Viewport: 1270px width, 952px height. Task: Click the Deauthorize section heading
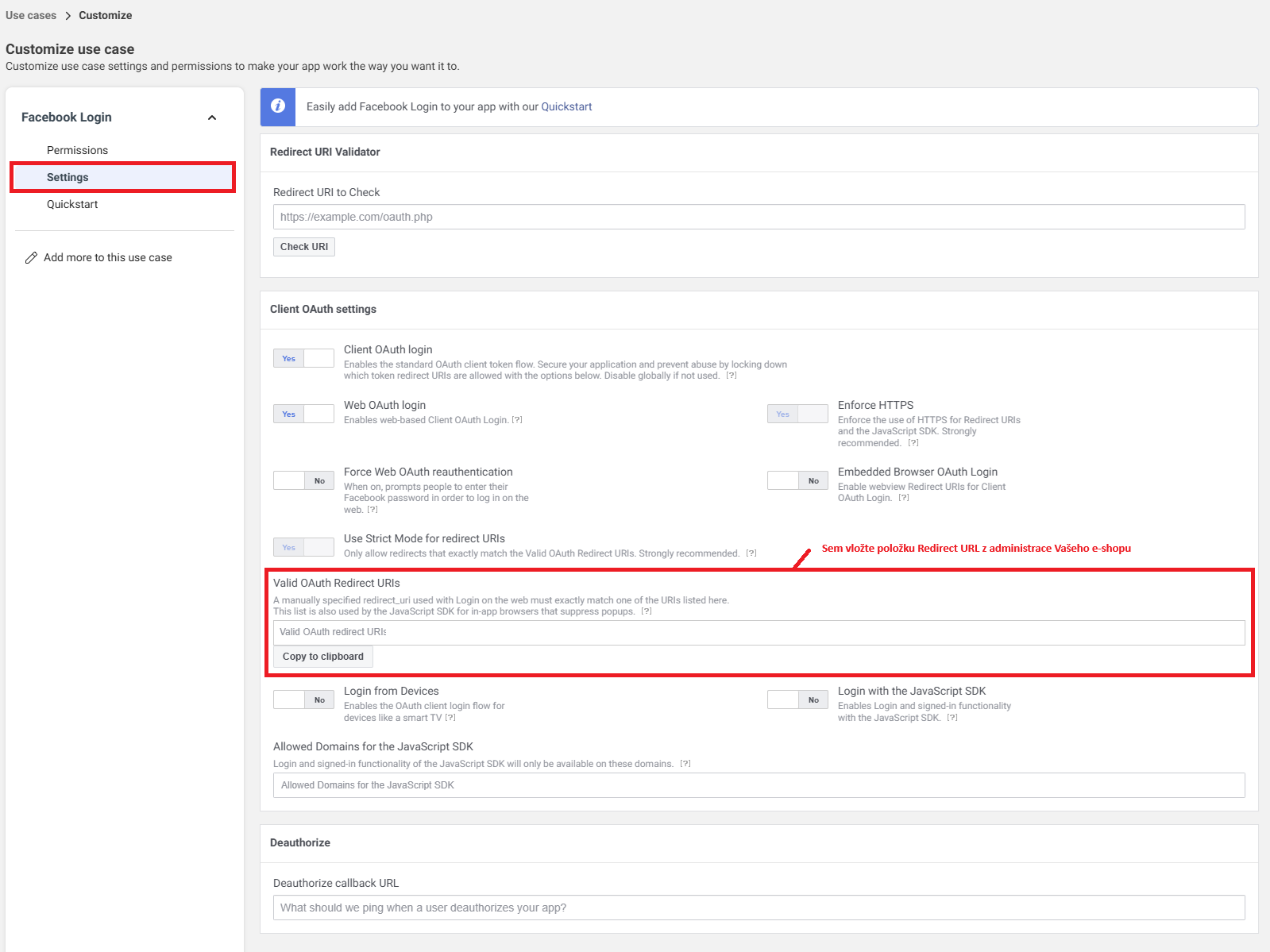[300, 842]
